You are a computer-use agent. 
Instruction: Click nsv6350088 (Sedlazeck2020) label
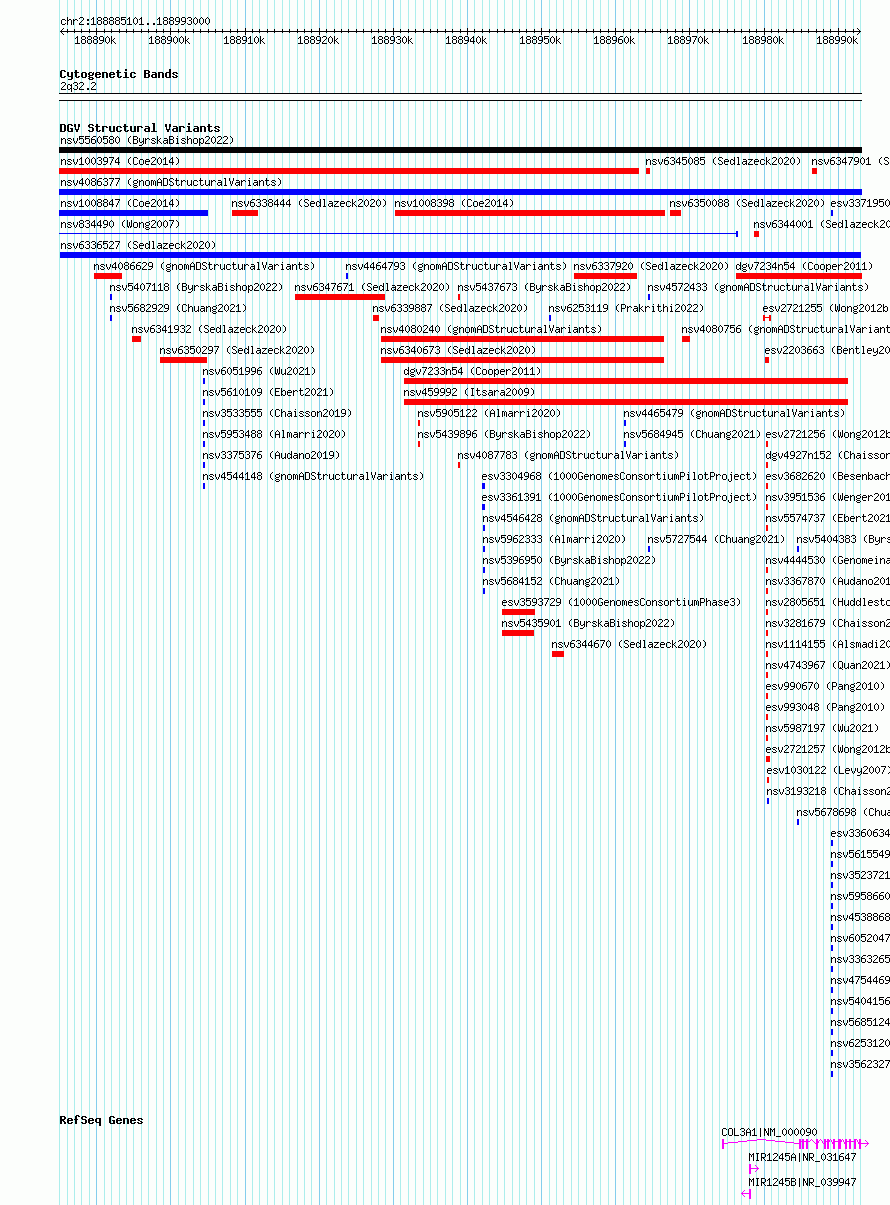point(748,203)
